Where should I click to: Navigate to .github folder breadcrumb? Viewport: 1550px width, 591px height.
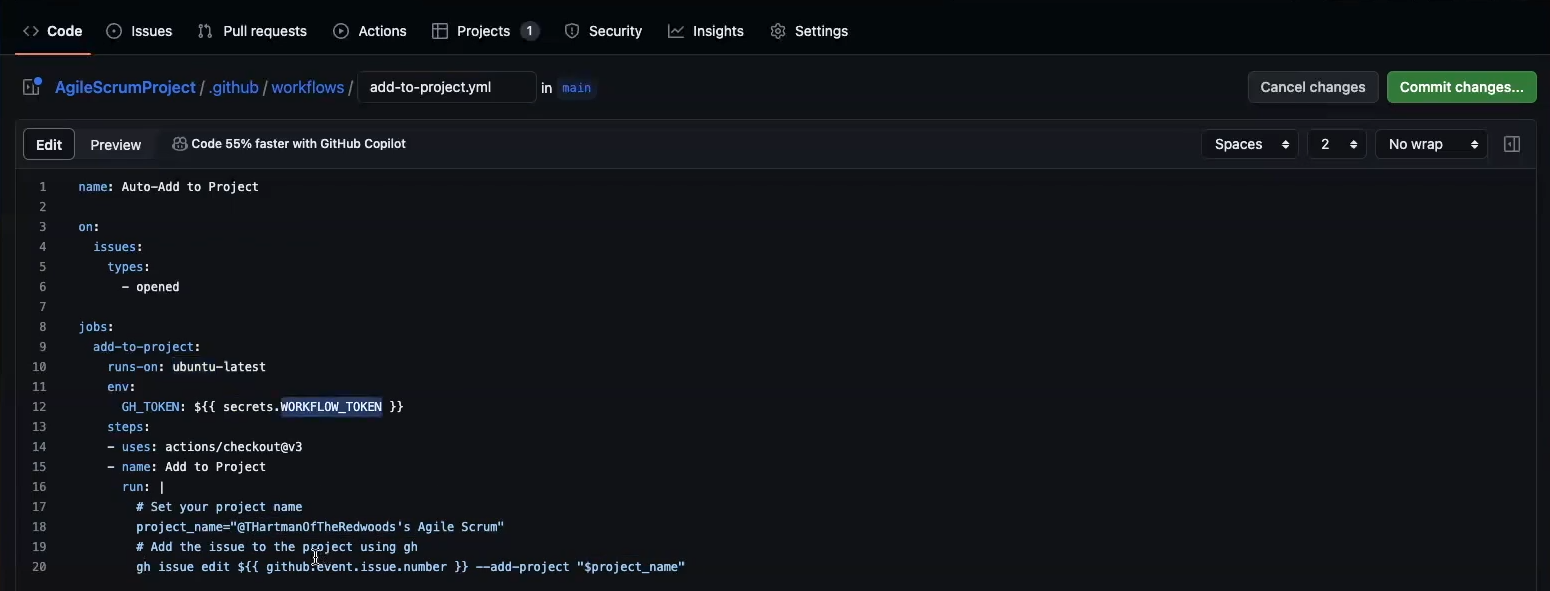click(x=234, y=87)
